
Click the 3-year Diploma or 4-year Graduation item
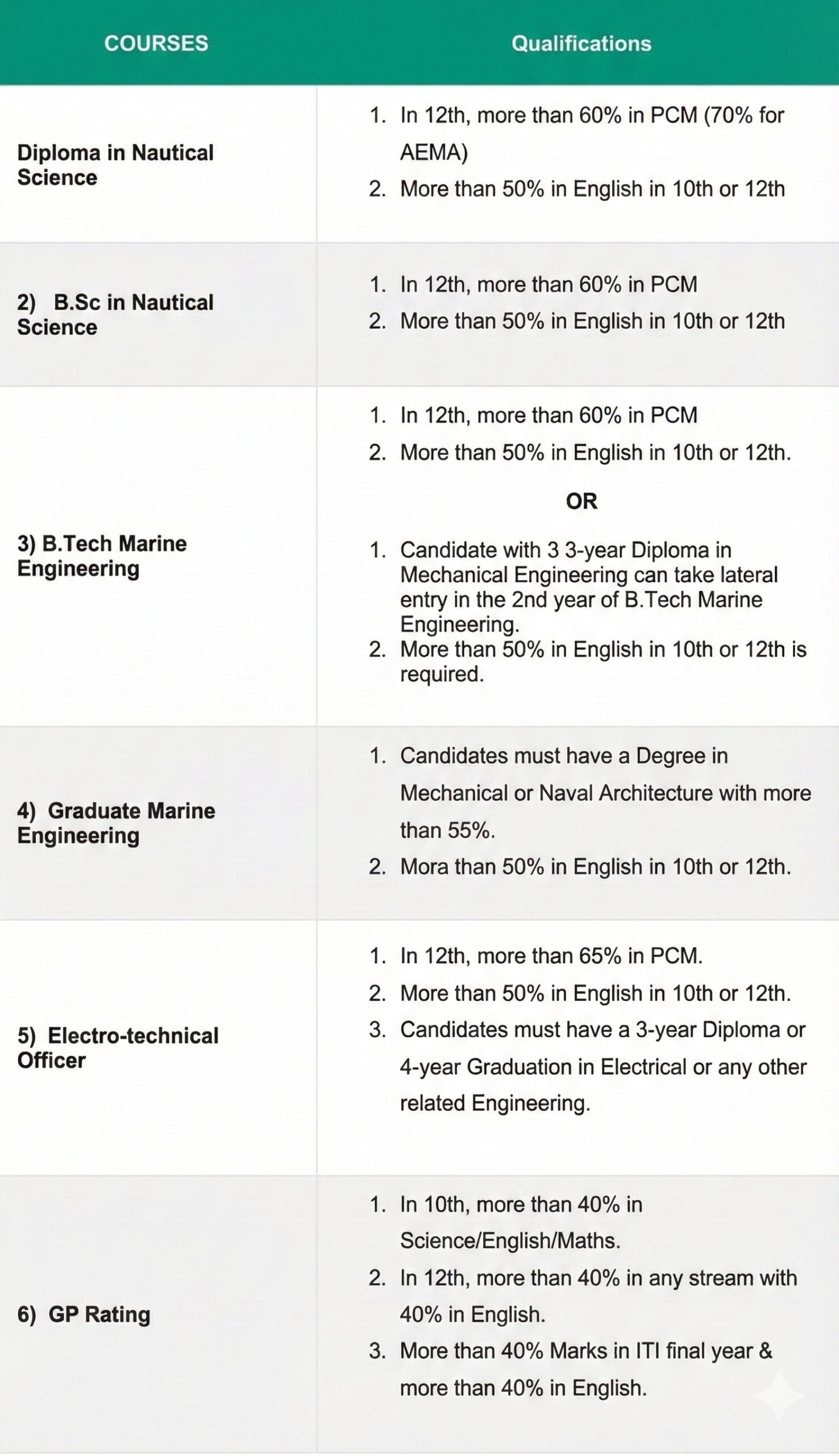[x=602, y=1066]
